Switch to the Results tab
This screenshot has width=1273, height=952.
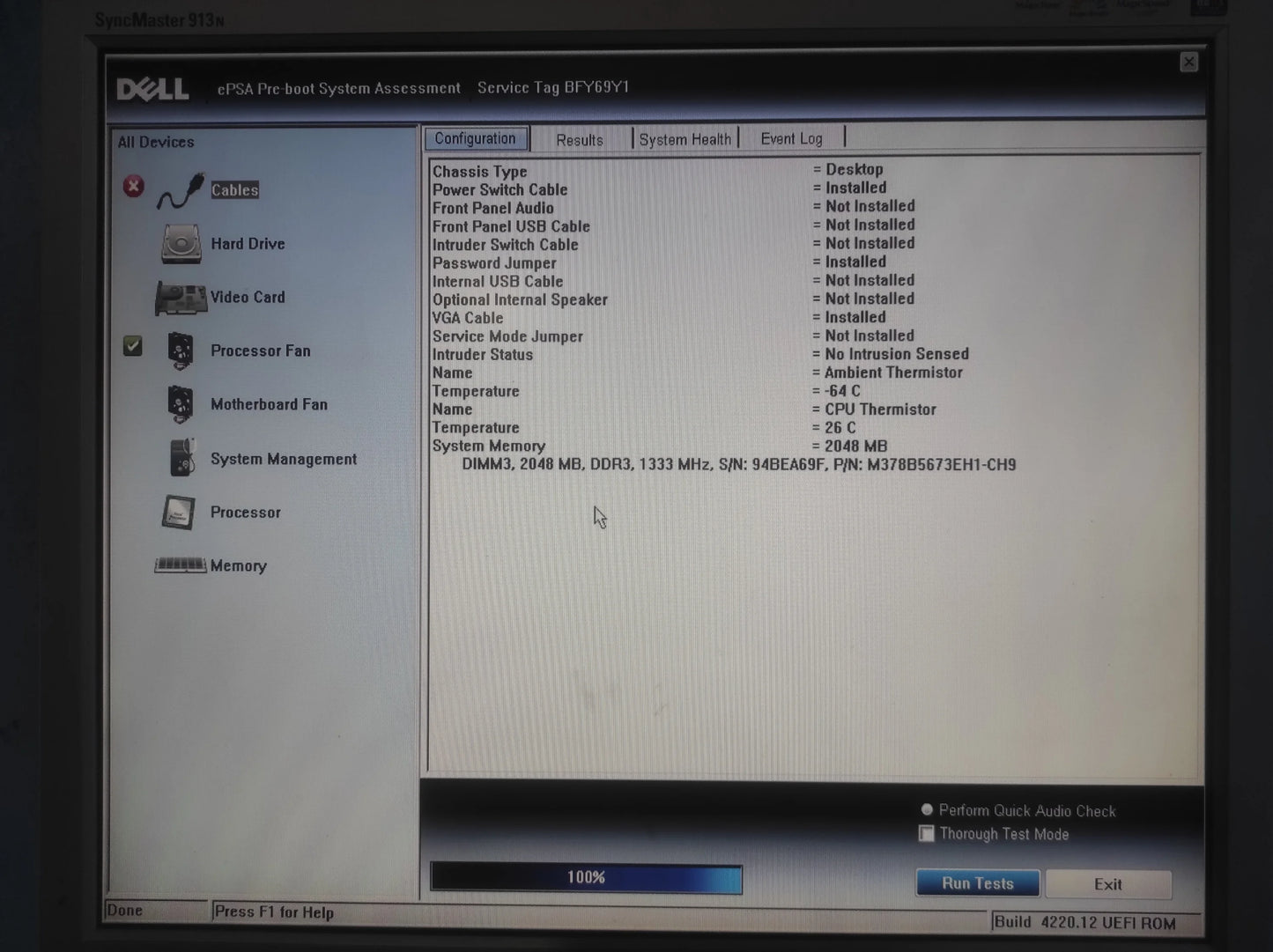click(x=580, y=139)
